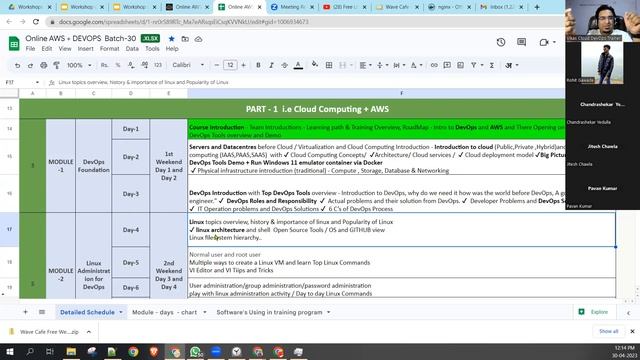Viewport: 640px width, 360px height.
Task: Apply currency Rs. number format
Action: pos(104,65)
